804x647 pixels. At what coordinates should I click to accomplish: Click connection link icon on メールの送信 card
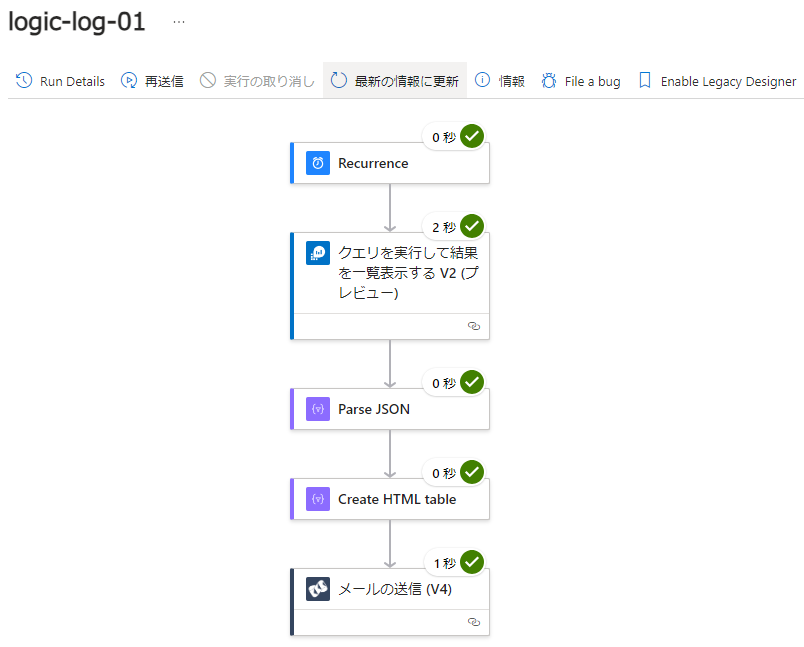coord(474,622)
